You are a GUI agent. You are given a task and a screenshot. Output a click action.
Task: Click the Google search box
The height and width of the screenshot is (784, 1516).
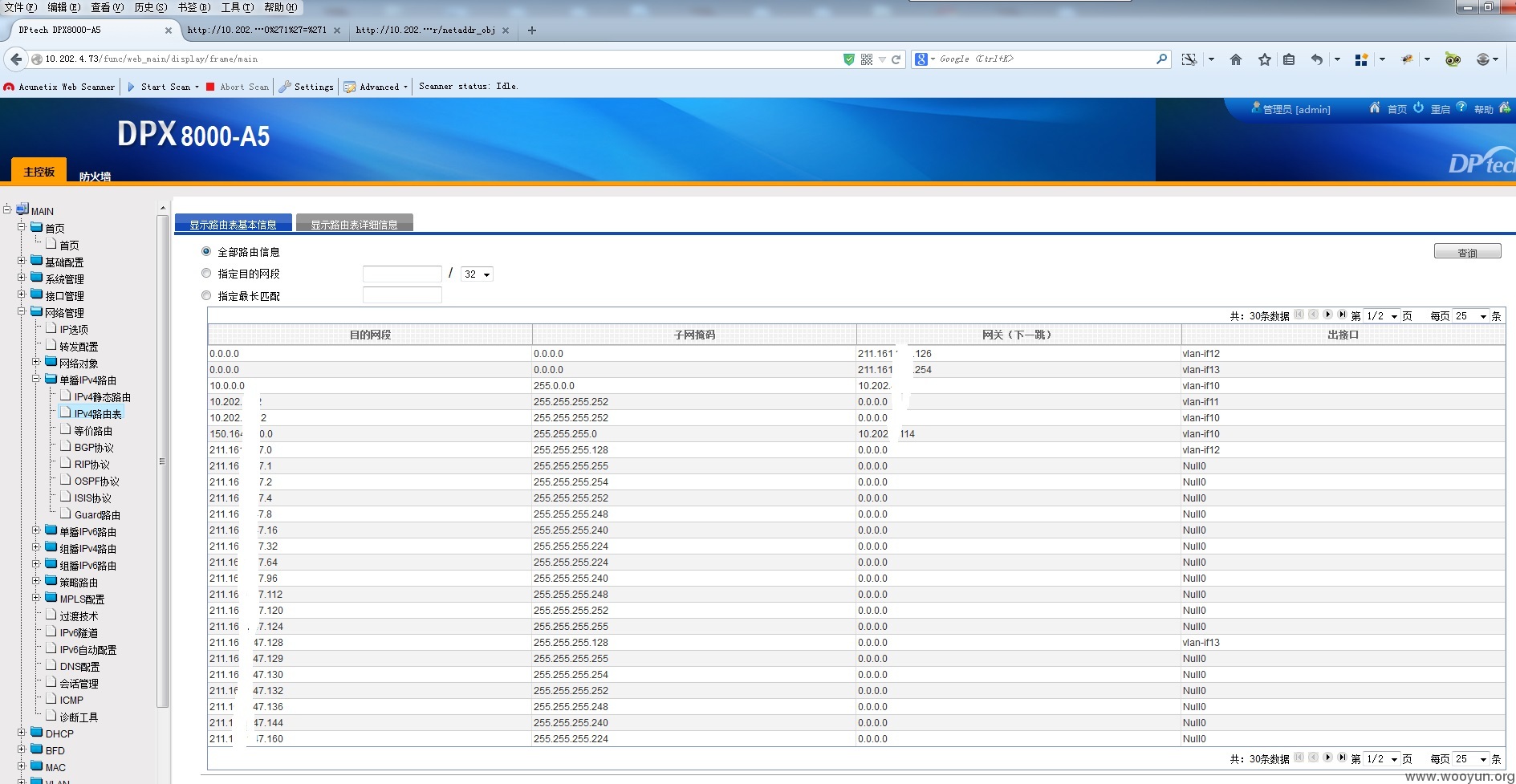click(1041, 59)
